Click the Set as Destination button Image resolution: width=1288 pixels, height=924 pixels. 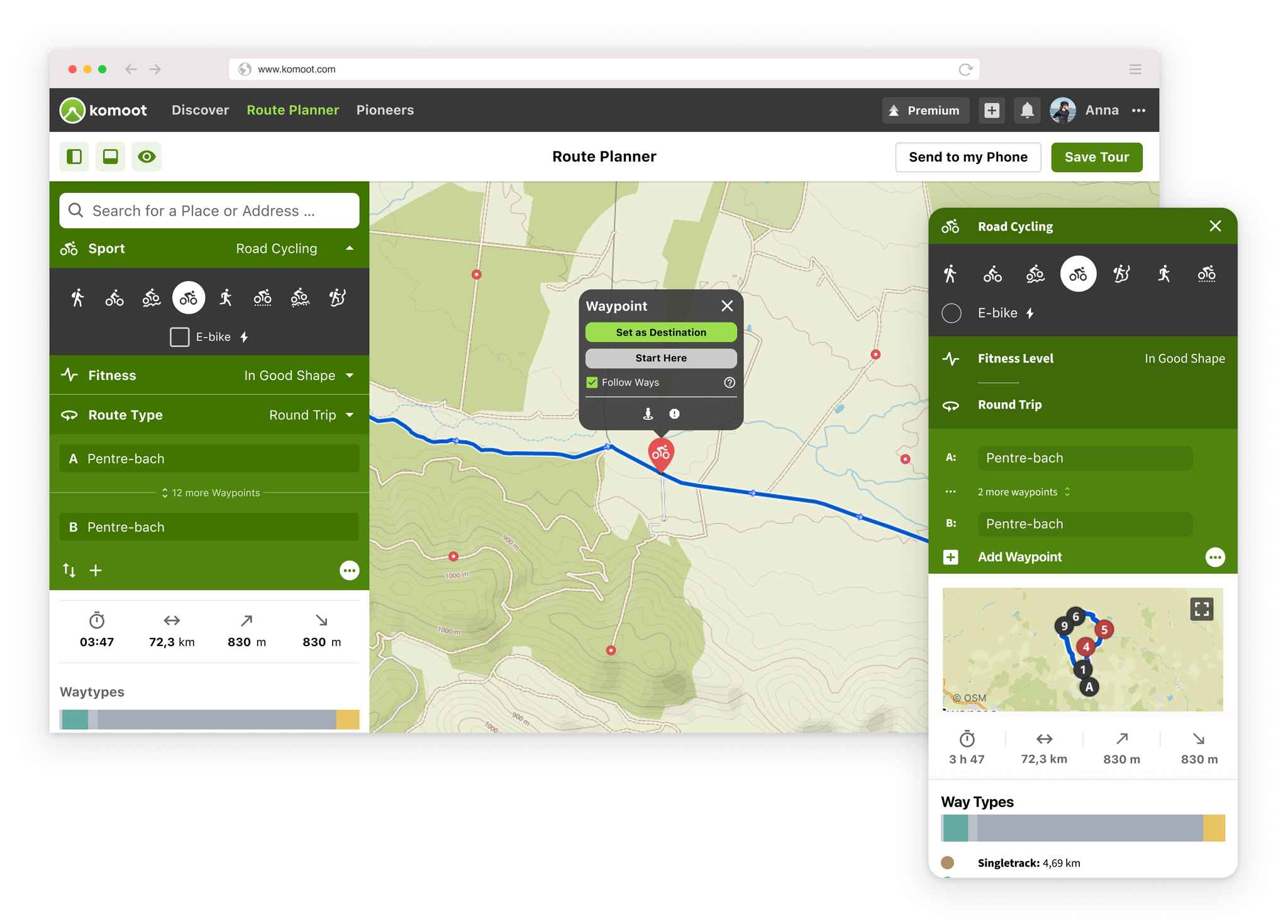(660, 331)
